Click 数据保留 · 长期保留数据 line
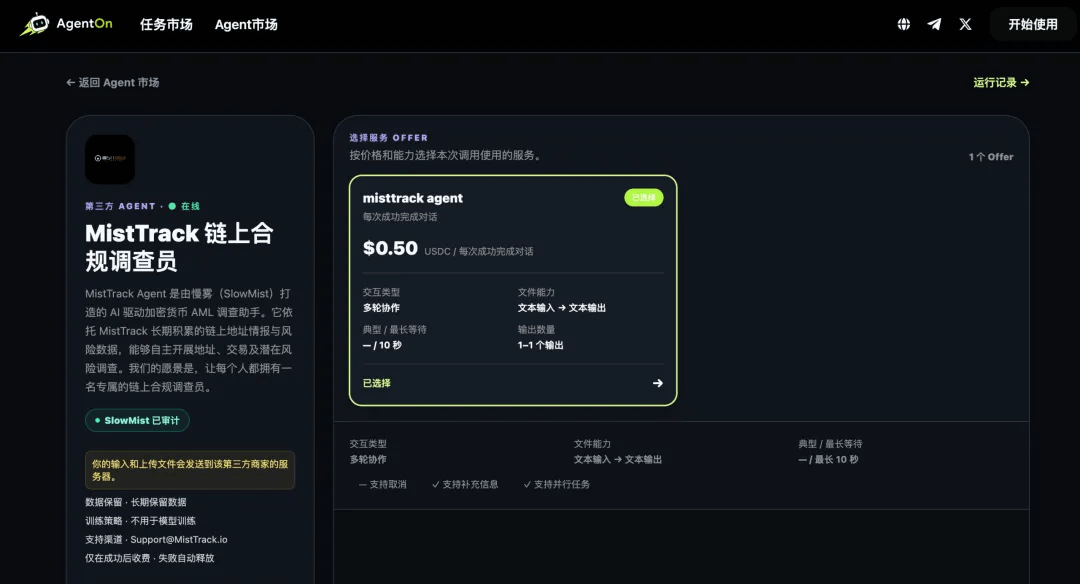Screen dimensions: 1080x584 [136, 502]
